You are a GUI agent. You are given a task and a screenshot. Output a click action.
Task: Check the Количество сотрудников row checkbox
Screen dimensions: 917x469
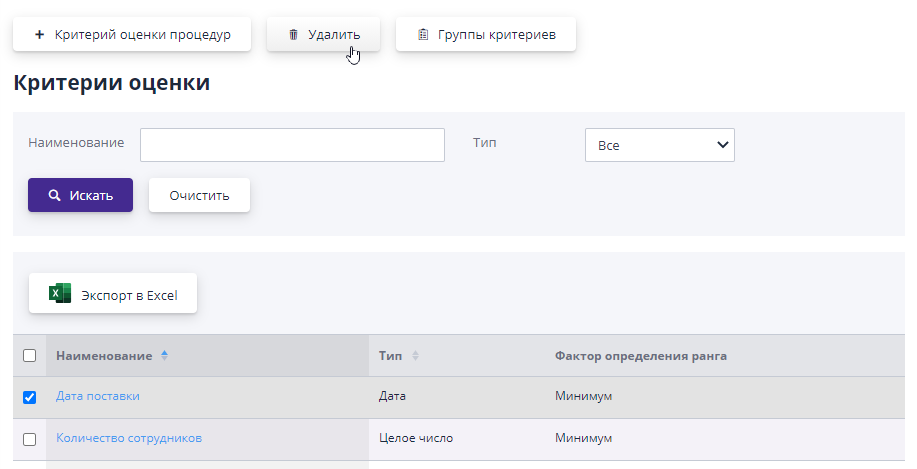(x=29, y=439)
